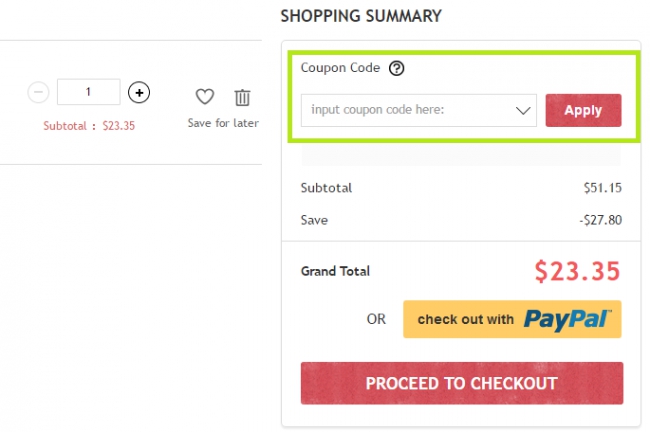Apply the coupon code
This screenshot has width=650, height=432.
click(x=583, y=110)
